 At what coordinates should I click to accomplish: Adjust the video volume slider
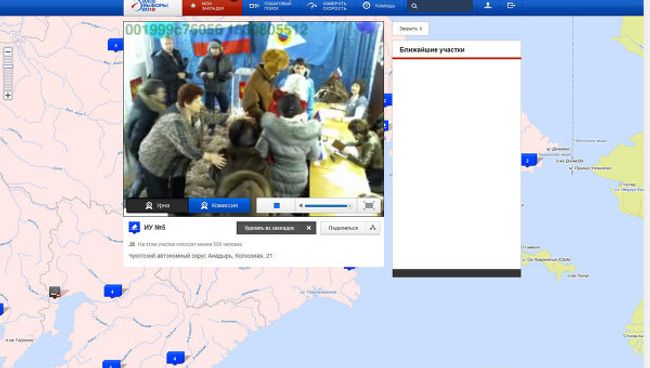pyautogui.click(x=326, y=206)
